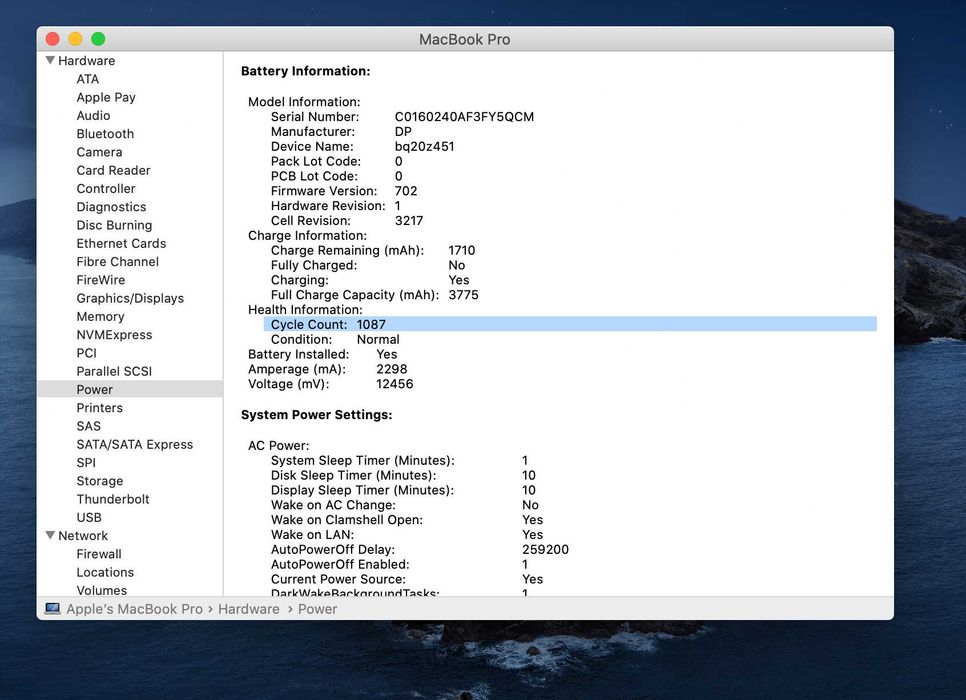Select Ethernet Cards in sidebar
Viewport: 966px width, 700px height.
click(x=121, y=243)
